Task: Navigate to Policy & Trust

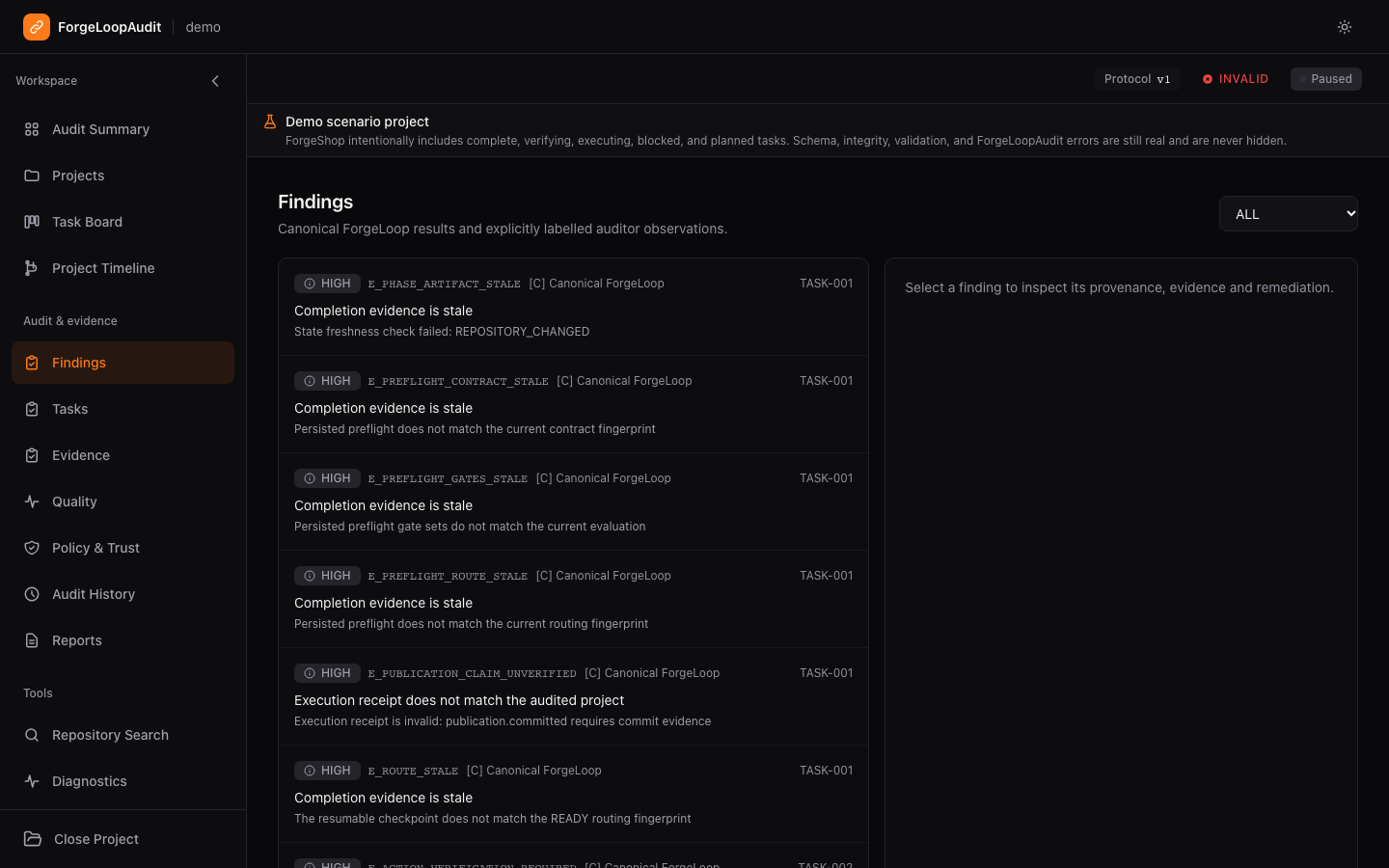Action: pyautogui.click(x=123, y=548)
